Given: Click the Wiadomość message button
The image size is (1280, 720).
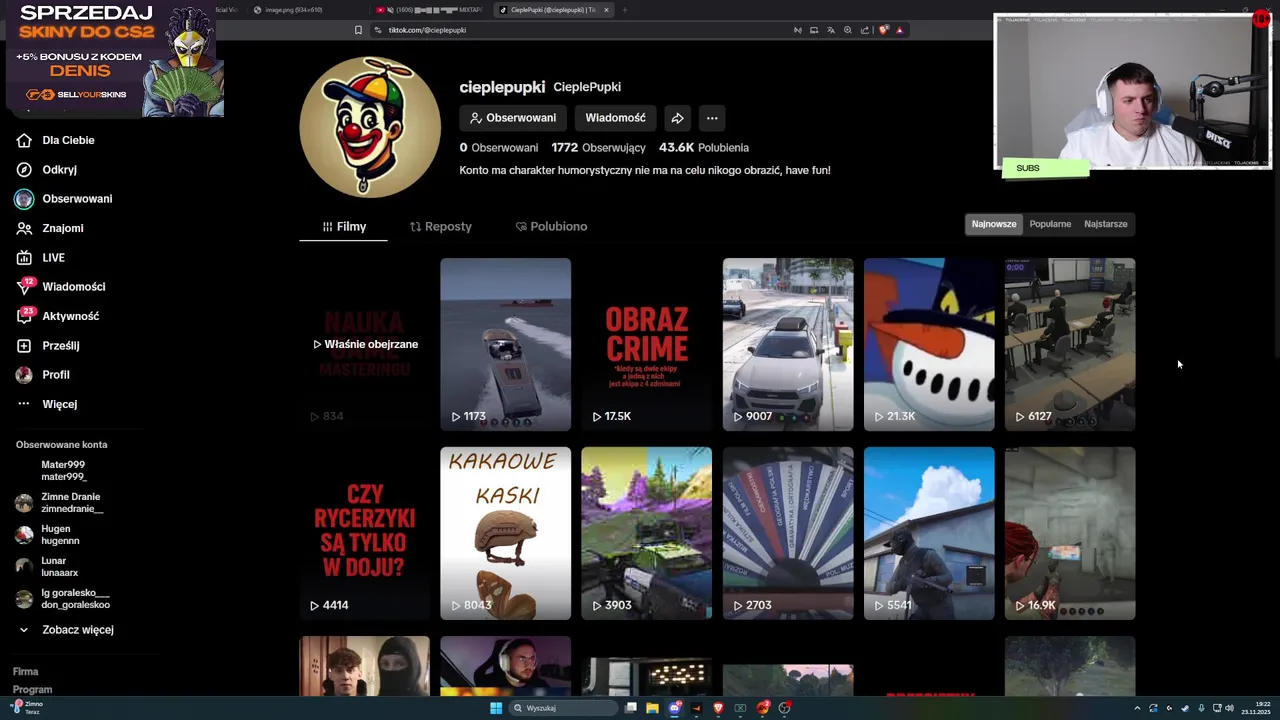Looking at the screenshot, I should [x=615, y=118].
